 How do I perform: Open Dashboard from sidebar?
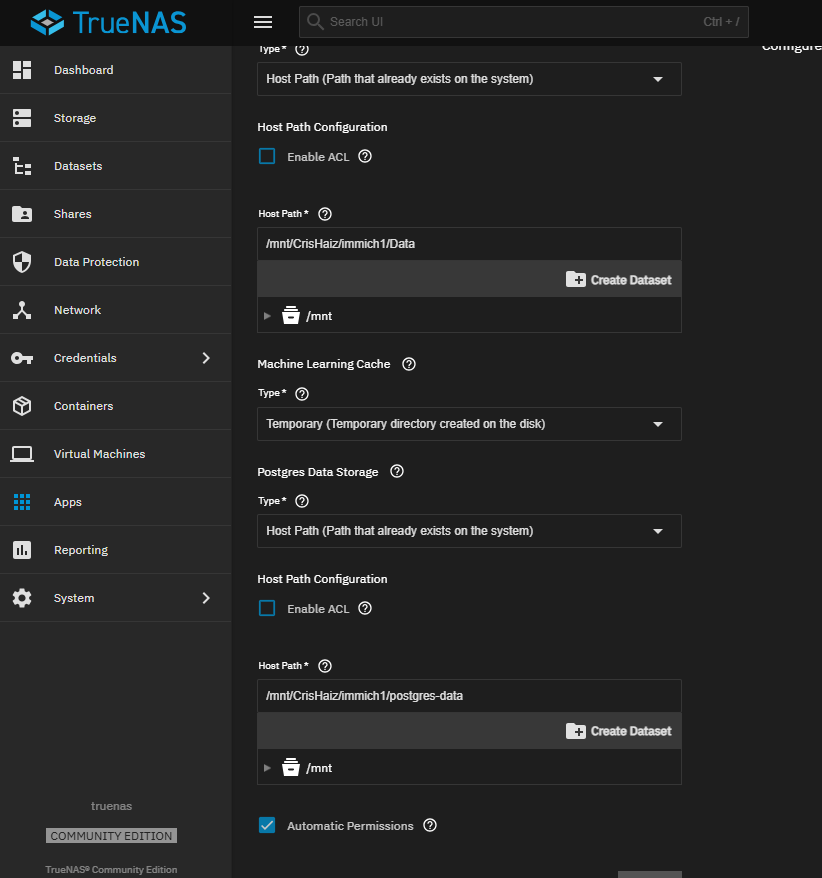115,70
